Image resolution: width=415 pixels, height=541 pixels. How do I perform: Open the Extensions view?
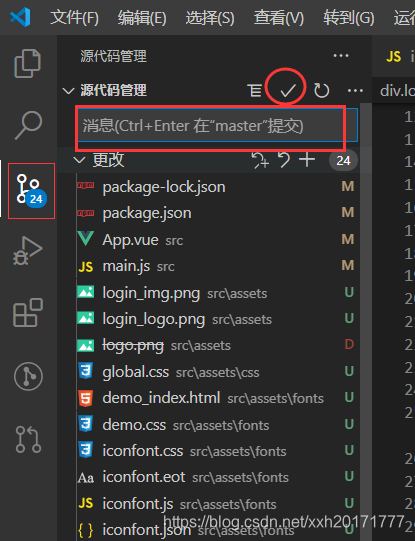[28, 313]
